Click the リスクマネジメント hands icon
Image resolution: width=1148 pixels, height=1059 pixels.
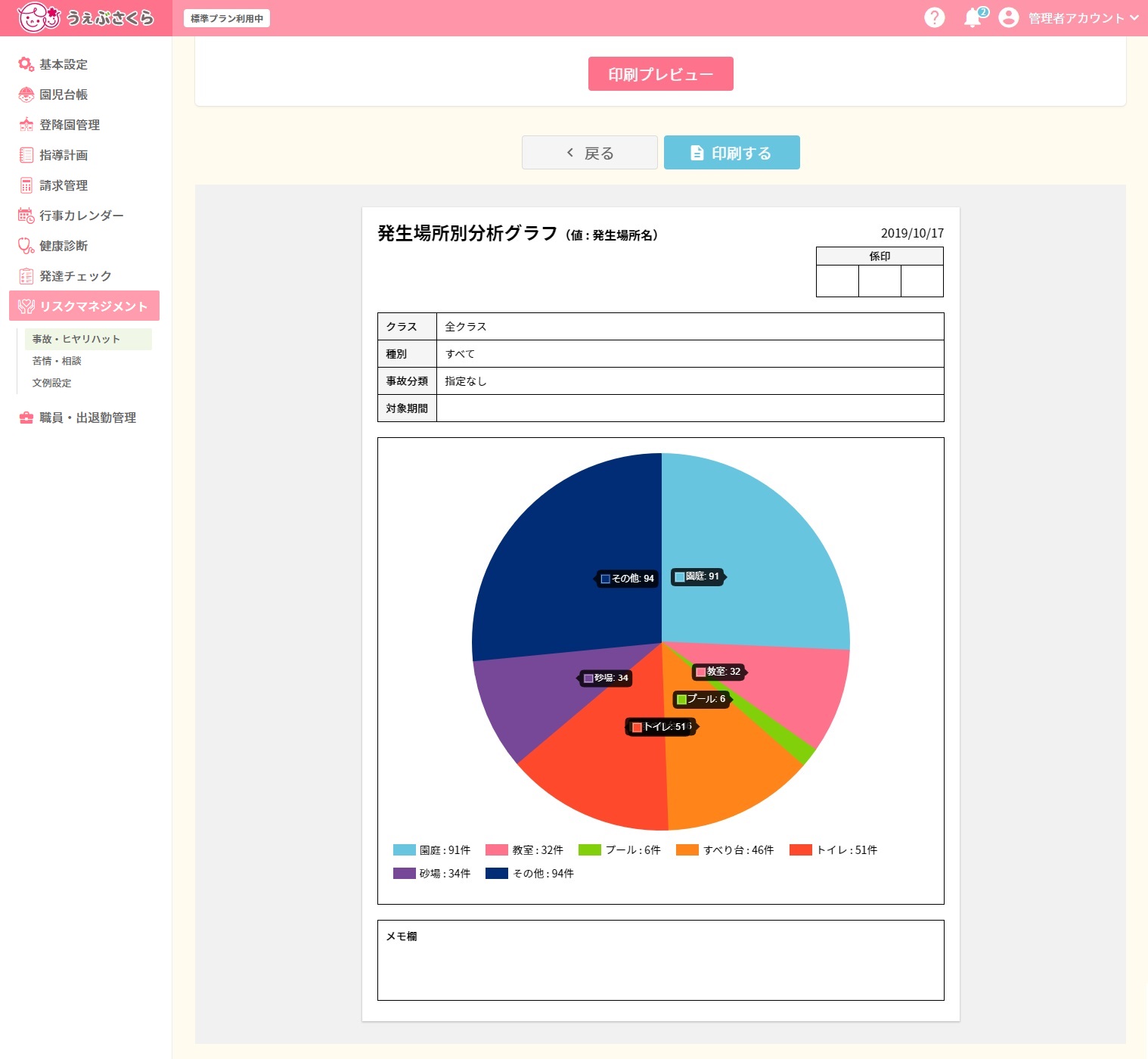(26, 306)
